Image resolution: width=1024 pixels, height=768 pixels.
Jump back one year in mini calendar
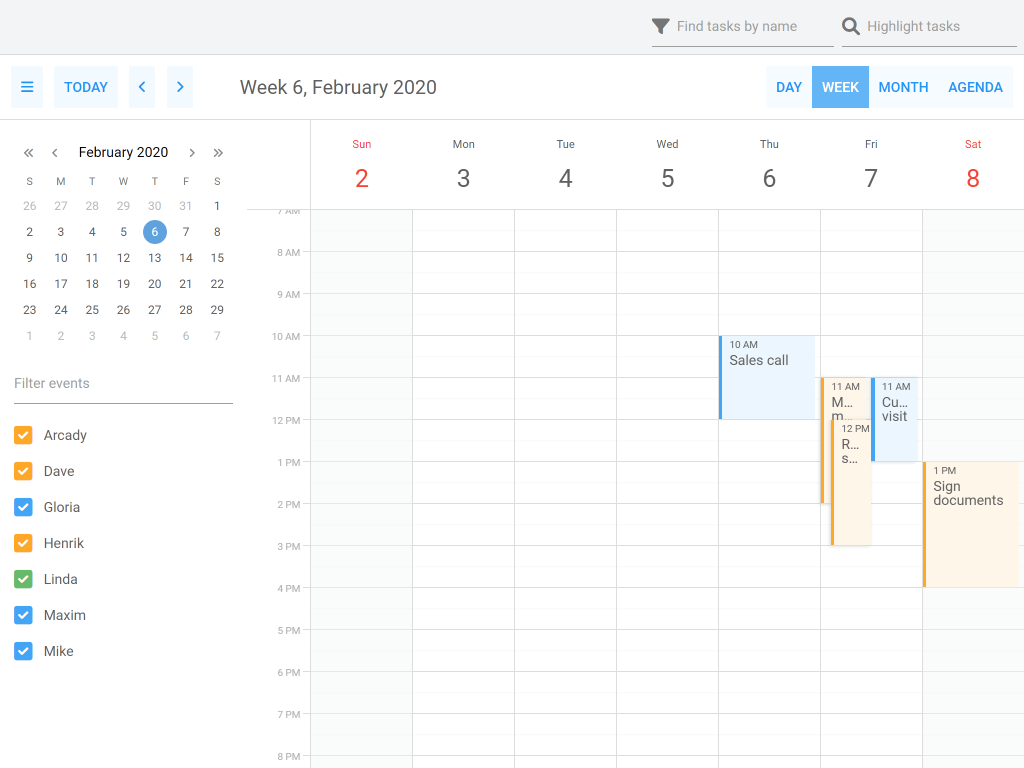29,153
